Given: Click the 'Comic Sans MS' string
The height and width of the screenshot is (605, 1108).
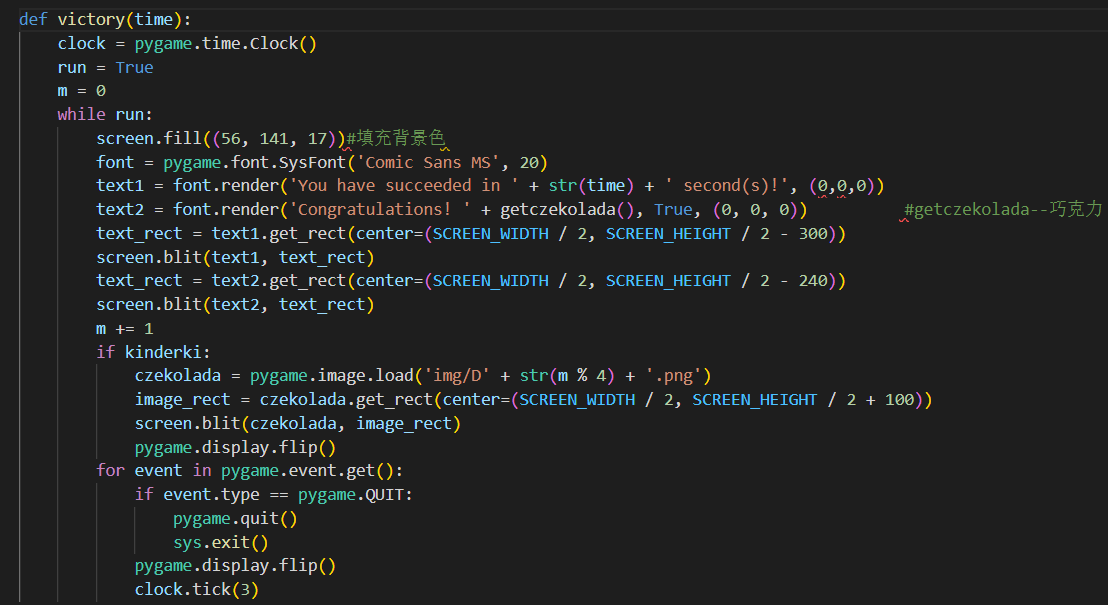Looking at the screenshot, I should coord(428,162).
